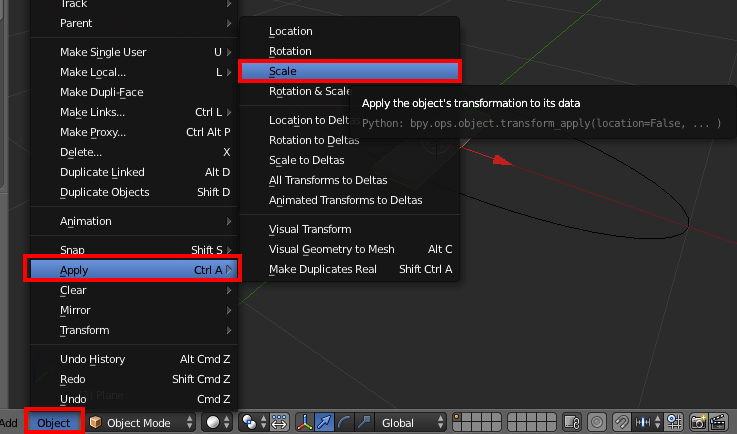Choose Delete entry in Object menu
Viewport: 737px width, 434px height.
pos(133,152)
